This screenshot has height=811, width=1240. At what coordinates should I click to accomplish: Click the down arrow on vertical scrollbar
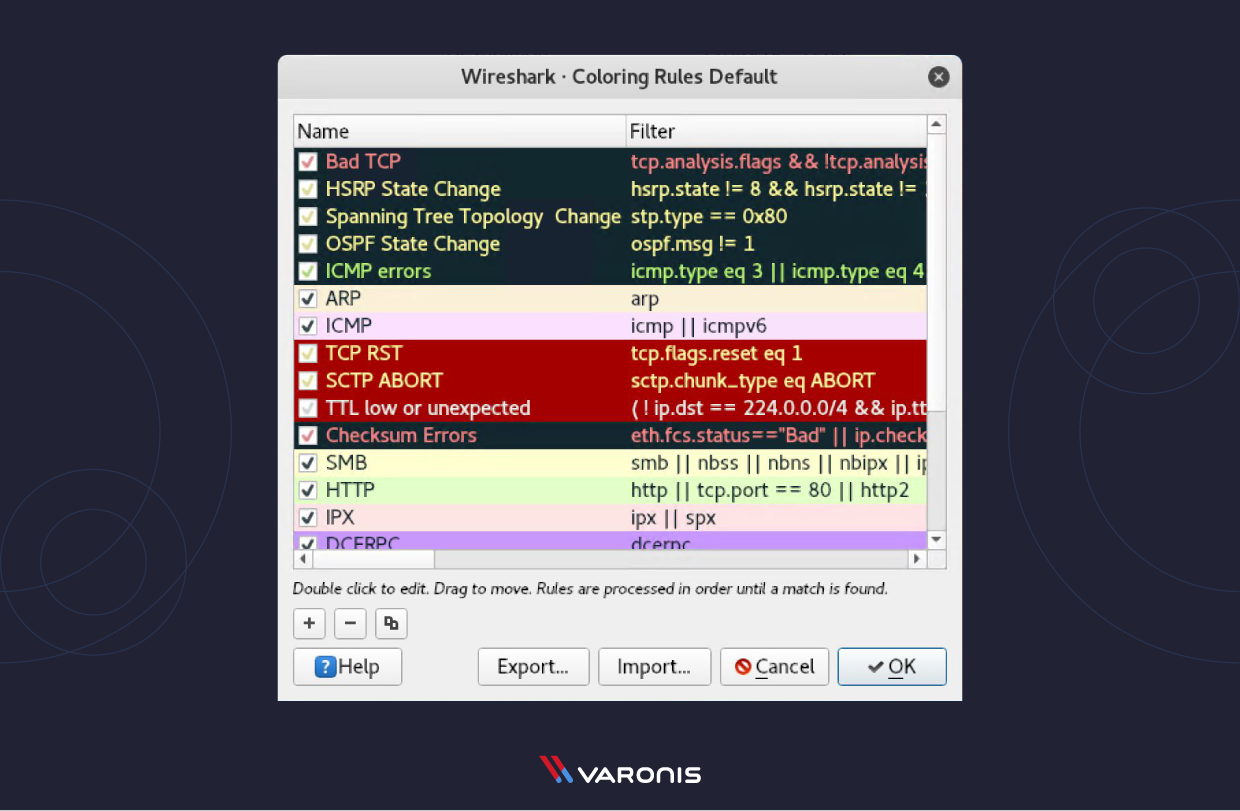[936, 538]
